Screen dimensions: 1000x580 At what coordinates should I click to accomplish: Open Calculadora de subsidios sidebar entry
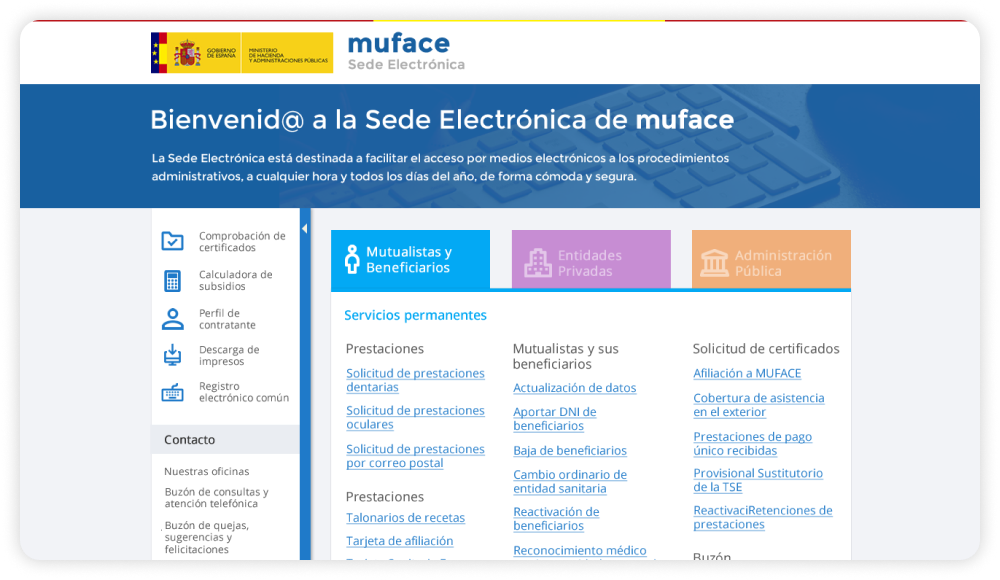[217, 281]
